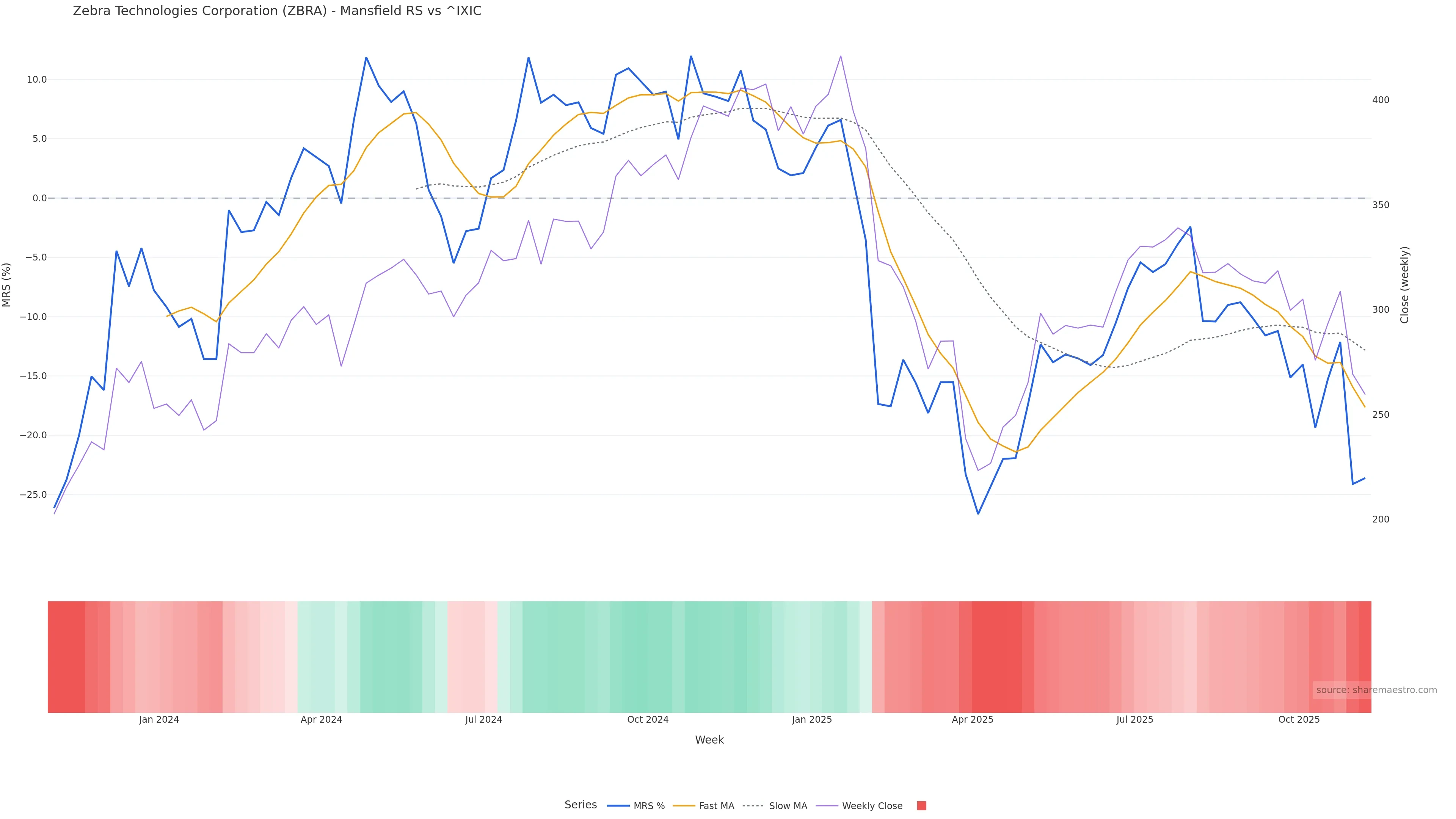Click the dotted Slow MA legend line marker
The image size is (1456, 819).
753,806
